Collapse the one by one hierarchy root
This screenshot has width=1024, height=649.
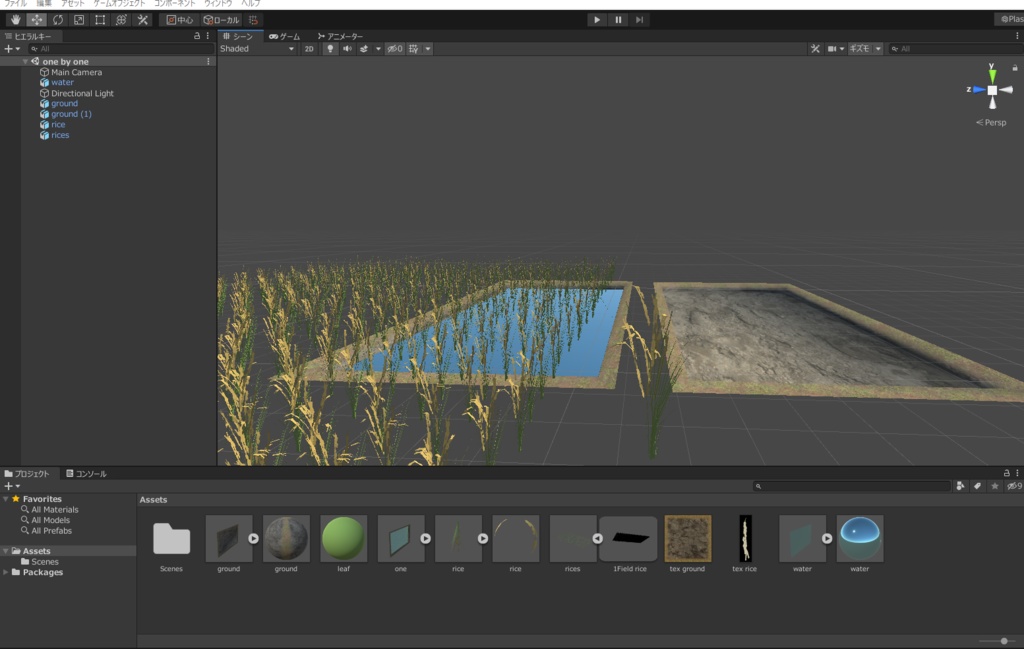[24, 61]
